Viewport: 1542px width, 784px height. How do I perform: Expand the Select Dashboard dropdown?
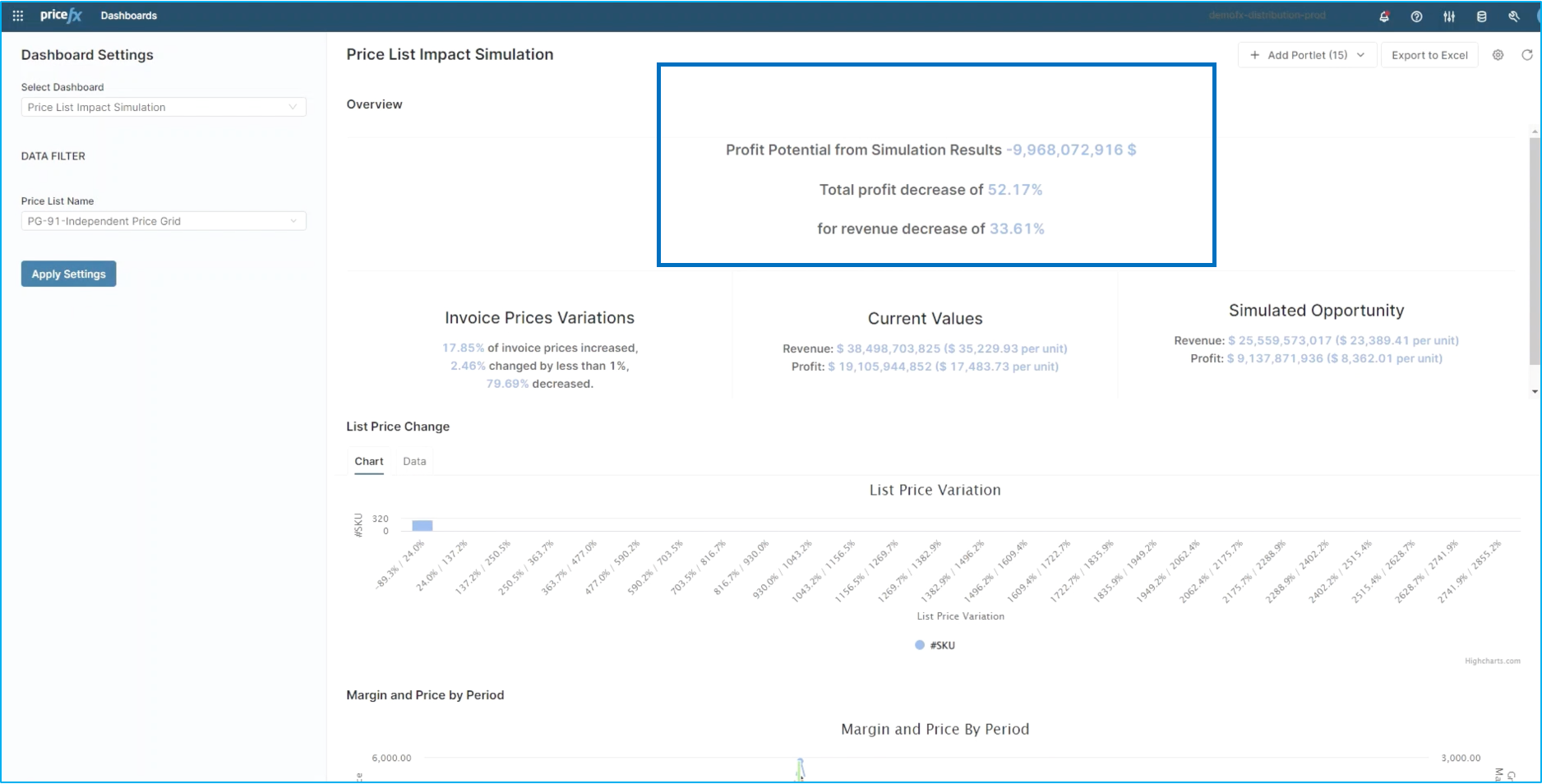click(164, 107)
